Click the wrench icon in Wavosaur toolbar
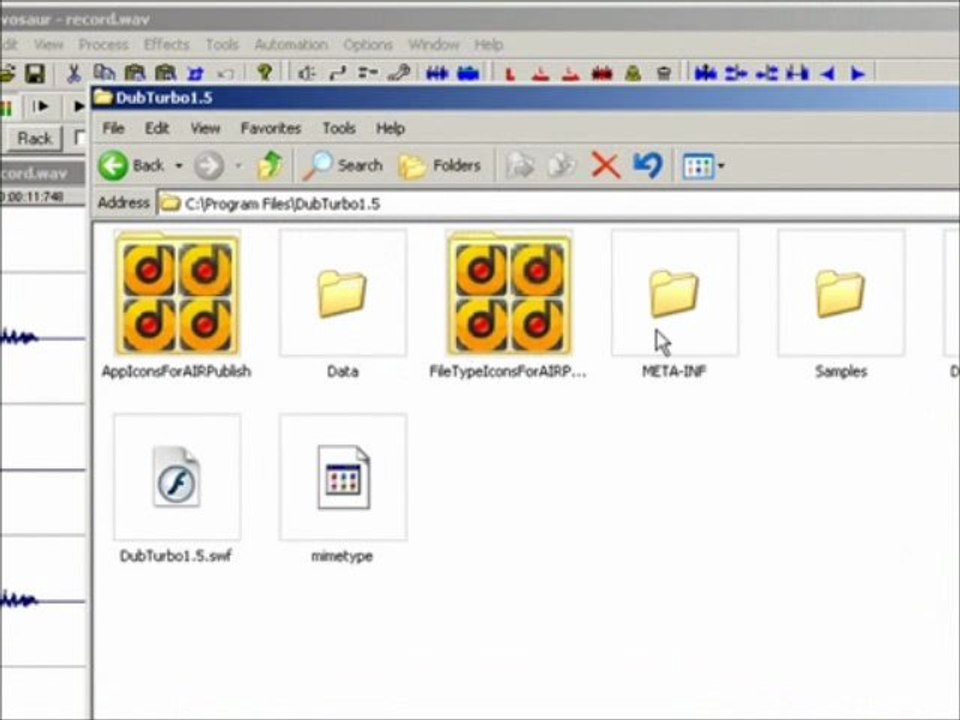The height and width of the screenshot is (720, 960). coord(399,73)
